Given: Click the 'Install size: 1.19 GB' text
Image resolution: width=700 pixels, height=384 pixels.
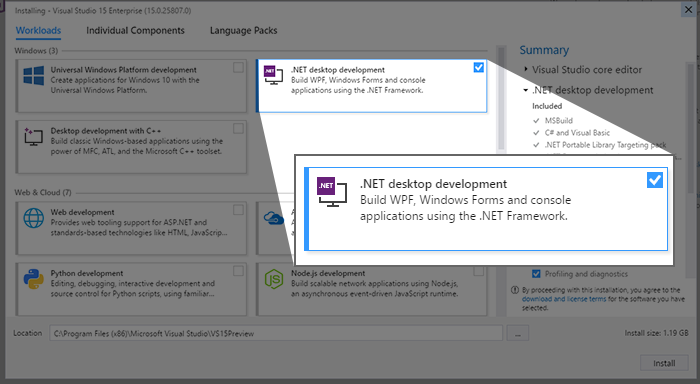Looking at the screenshot, I should 656,333.
